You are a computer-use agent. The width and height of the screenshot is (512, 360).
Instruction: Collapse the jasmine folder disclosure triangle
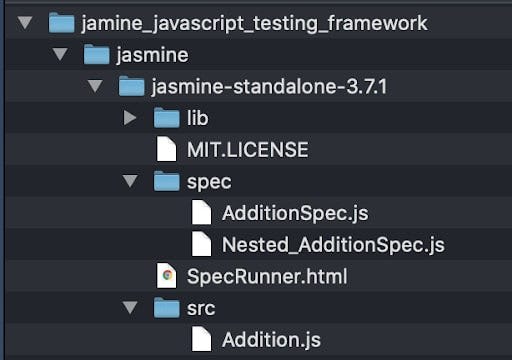(60, 54)
